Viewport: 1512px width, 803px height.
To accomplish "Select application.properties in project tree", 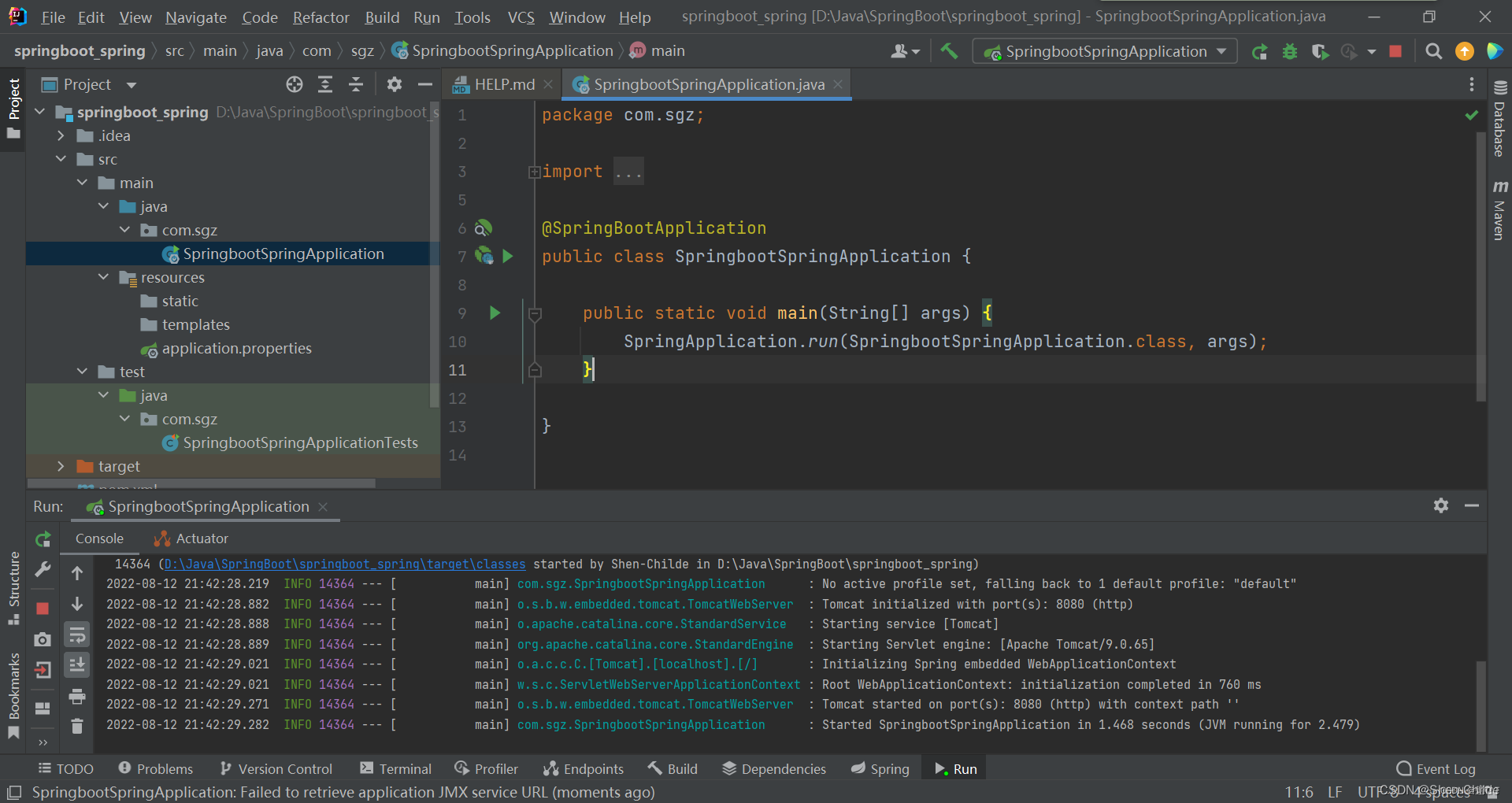I will click(x=236, y=348).
